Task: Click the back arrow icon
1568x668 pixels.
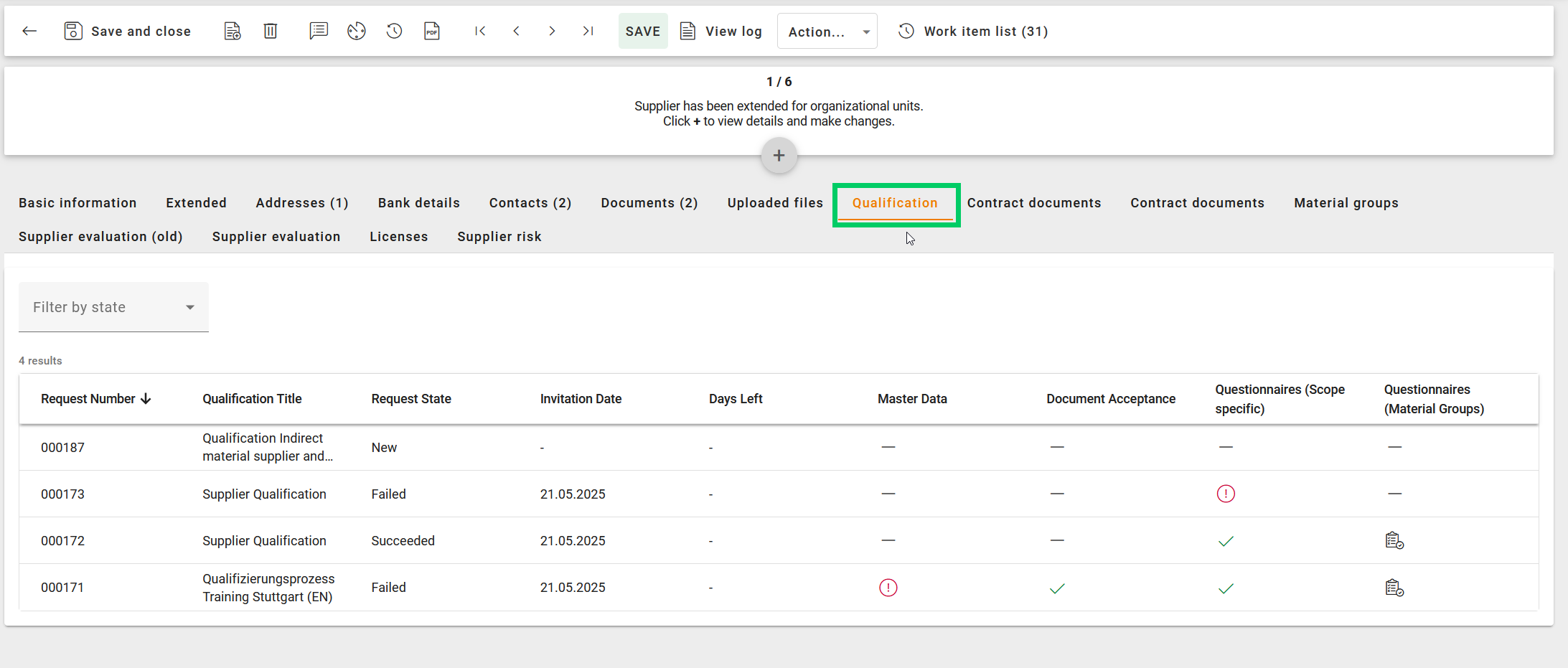Action: click(x=29, y=31)
